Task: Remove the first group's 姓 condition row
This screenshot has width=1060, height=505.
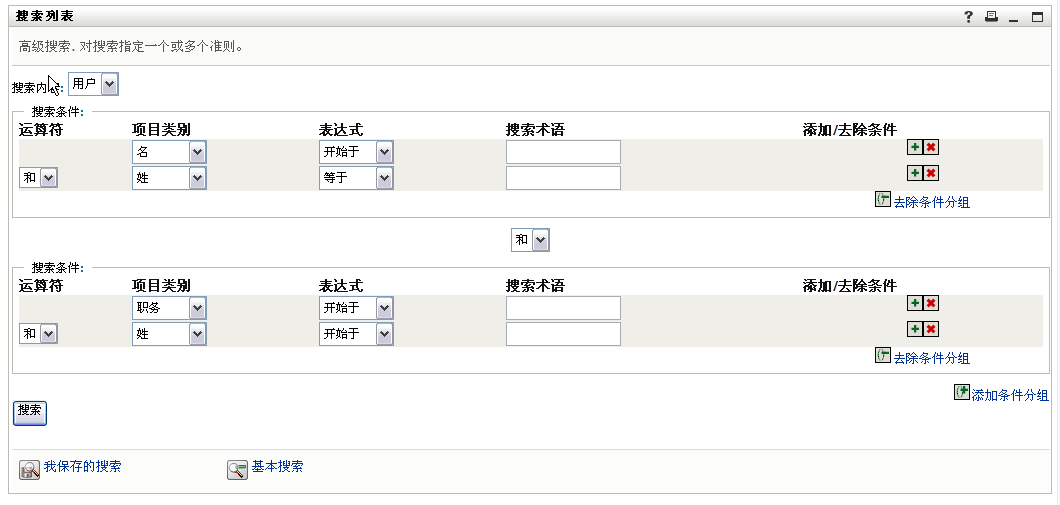Action: point(931,173)
